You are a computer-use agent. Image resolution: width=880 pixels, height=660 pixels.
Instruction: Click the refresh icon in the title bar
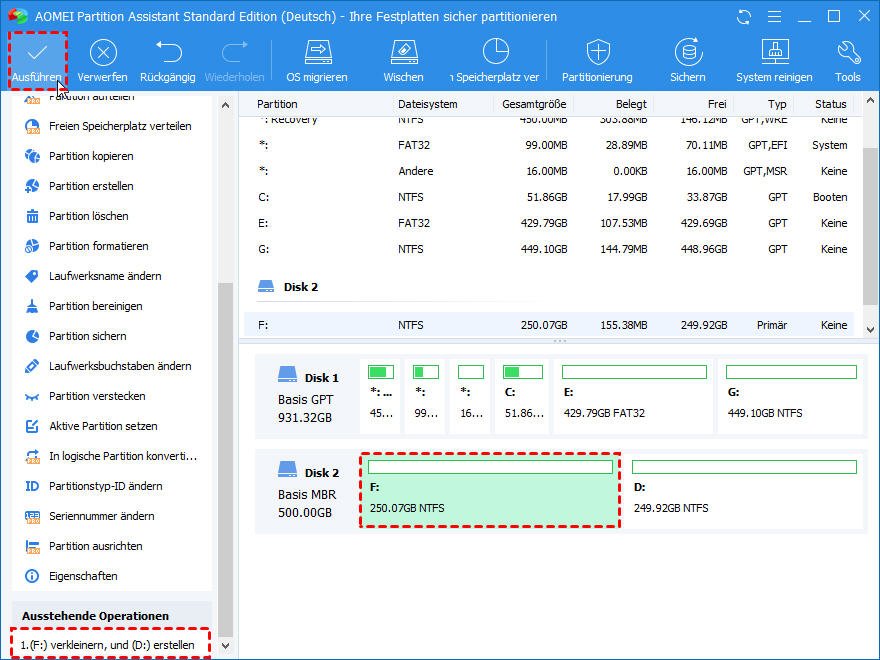coord(744,17)
